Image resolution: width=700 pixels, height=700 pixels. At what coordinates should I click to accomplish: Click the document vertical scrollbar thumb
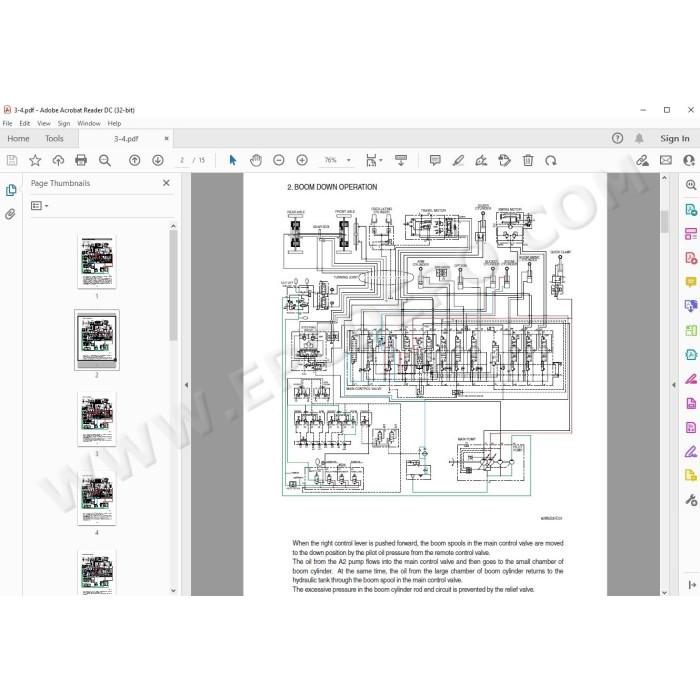(x=664, y=221)
